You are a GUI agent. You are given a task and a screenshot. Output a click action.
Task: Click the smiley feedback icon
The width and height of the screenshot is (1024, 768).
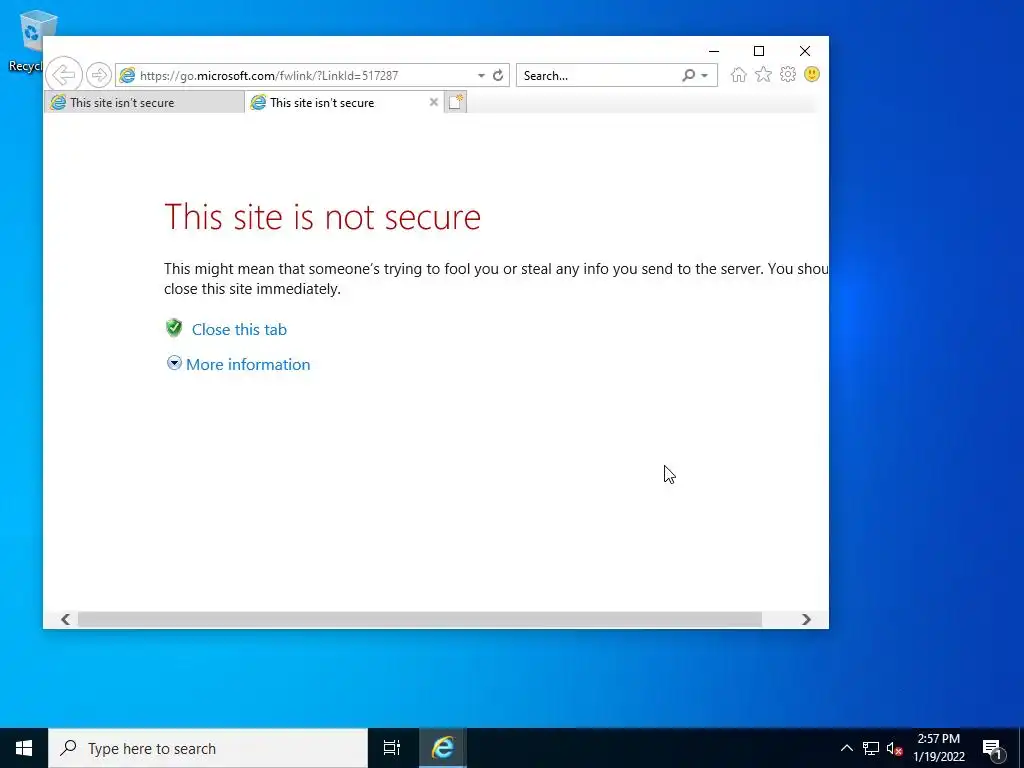[x=812, y=74]
